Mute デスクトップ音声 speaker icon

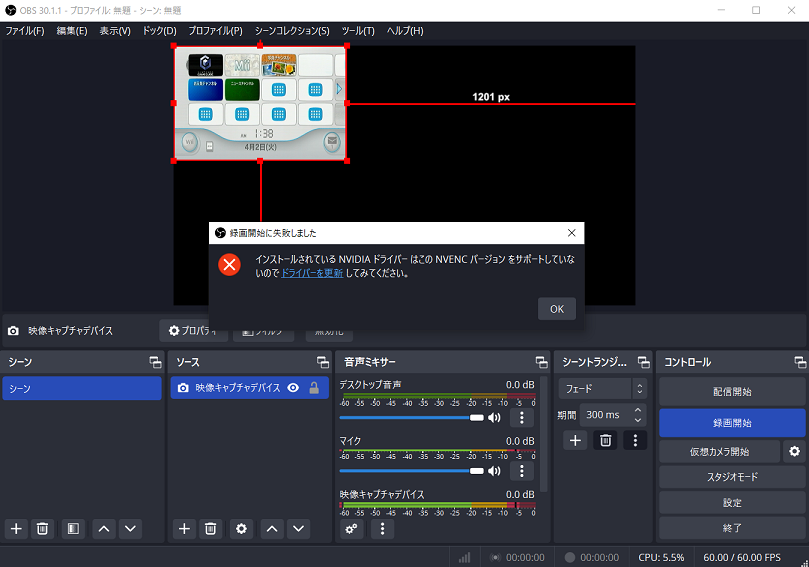pos(494,417)
